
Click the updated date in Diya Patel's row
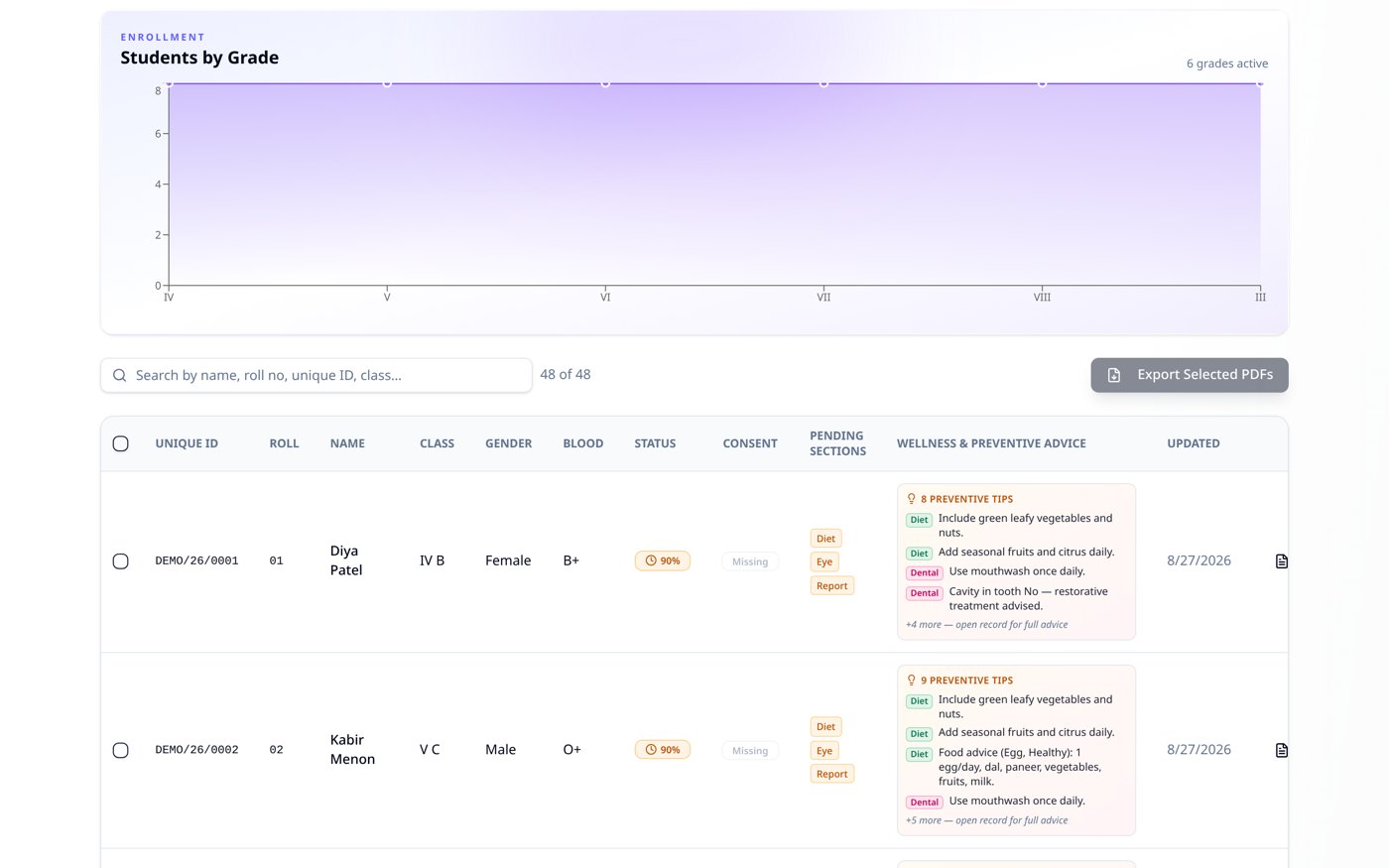(1199, 560)
